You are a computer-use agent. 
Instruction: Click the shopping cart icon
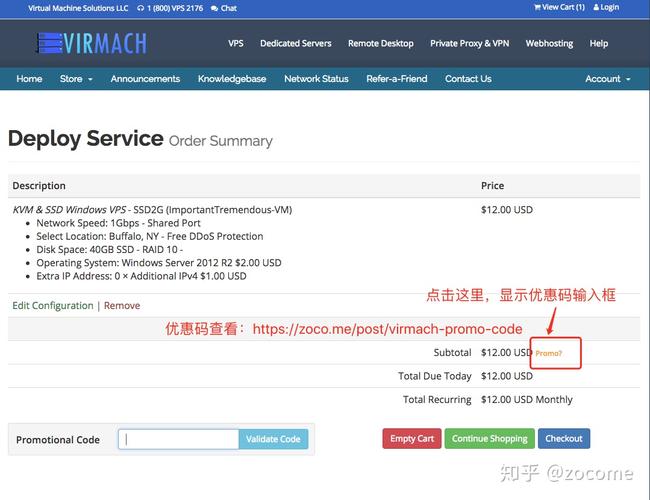click(537, 7)
